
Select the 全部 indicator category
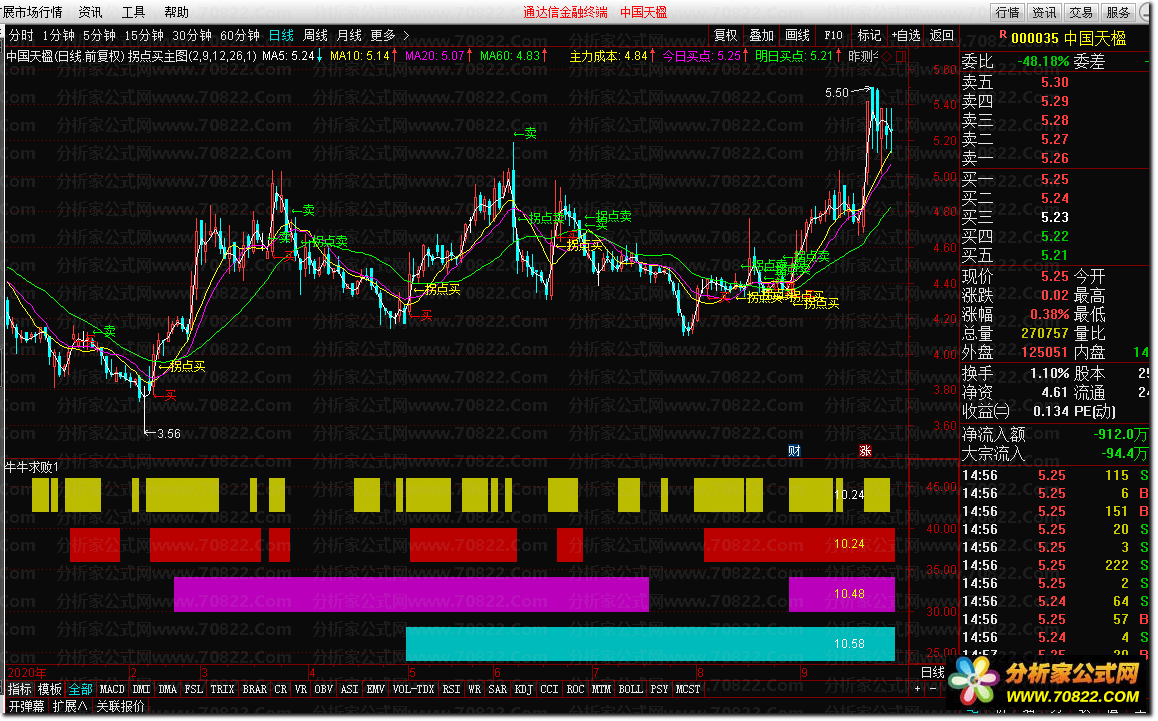(80, 689)
